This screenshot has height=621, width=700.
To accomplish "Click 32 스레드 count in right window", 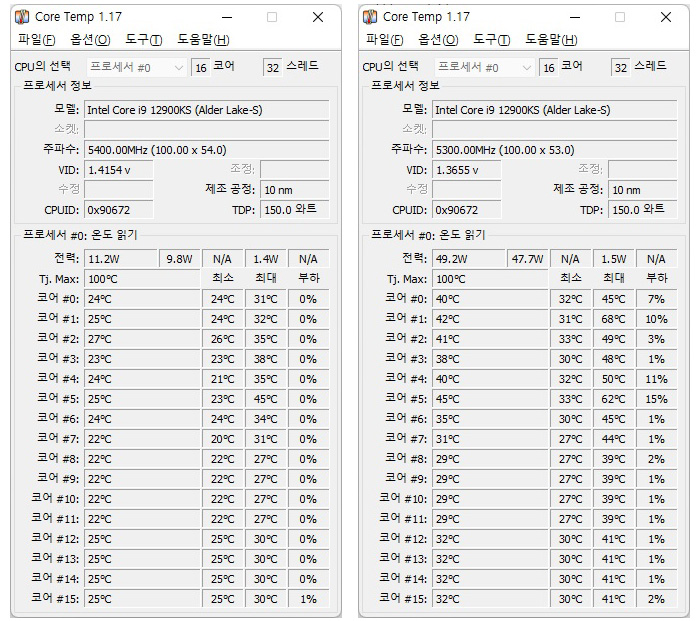I will click(x=621, y=67).
